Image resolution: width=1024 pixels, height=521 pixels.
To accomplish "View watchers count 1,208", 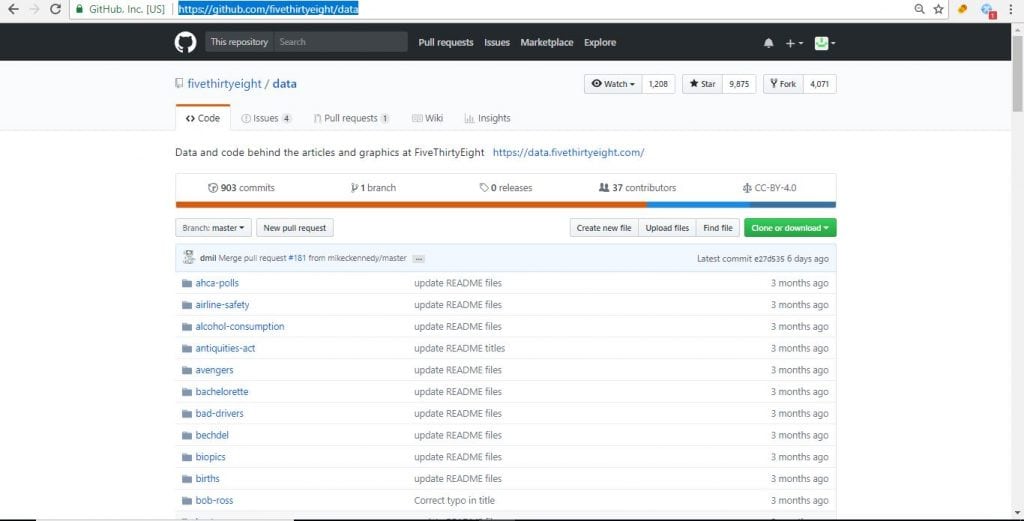I will pyautogui.click(x=658, y=84).
